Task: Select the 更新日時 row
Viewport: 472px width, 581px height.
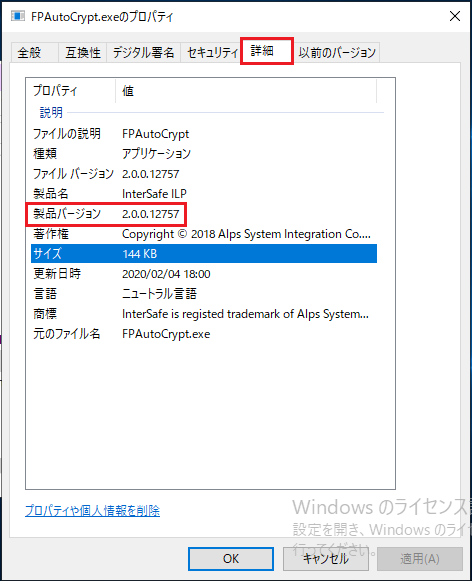Action: point(204,274)
